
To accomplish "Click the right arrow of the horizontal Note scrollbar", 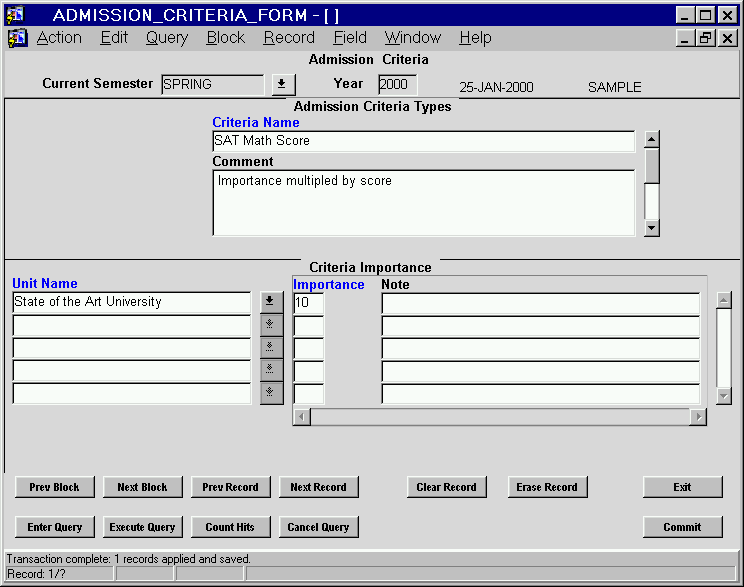I will pyautogui.click(x=698, y=417).
